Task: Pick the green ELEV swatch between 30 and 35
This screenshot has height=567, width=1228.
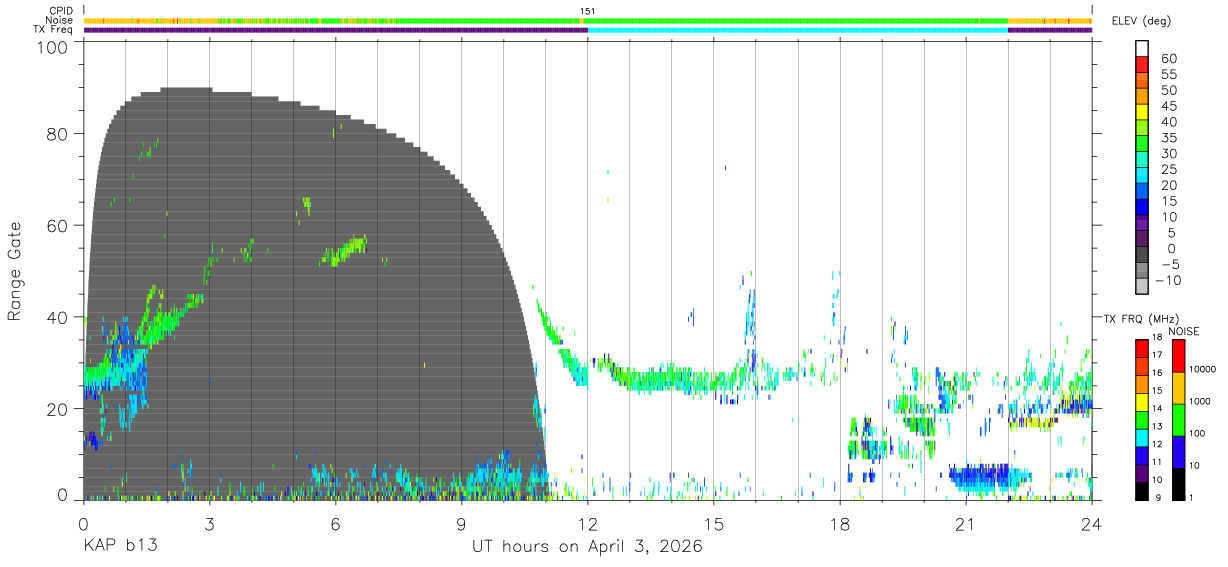Action: click(x=1143, y=145)
